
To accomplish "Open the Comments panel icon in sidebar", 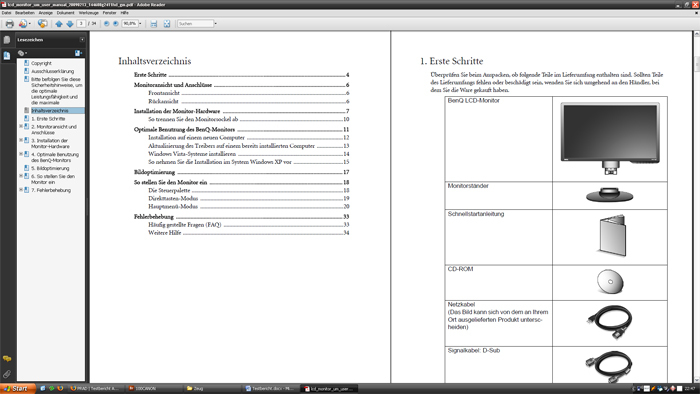I will click(7, 358).
